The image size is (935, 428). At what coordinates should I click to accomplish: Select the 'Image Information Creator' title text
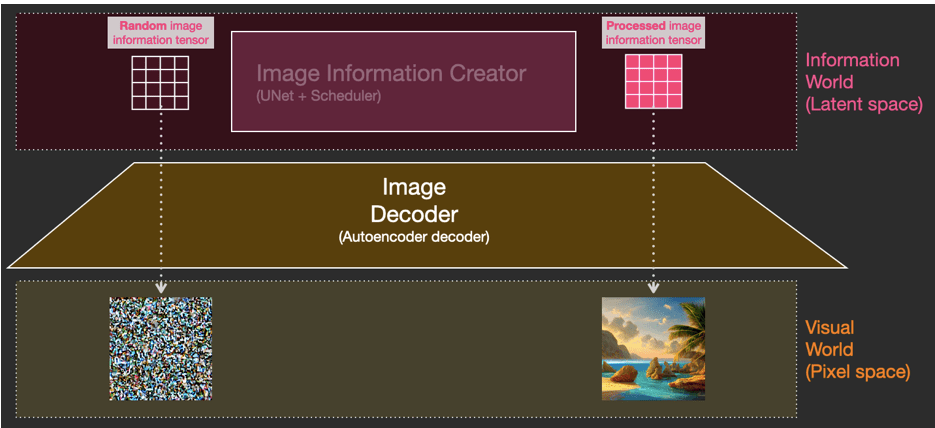pyautogui.click(x=390, y=74)
